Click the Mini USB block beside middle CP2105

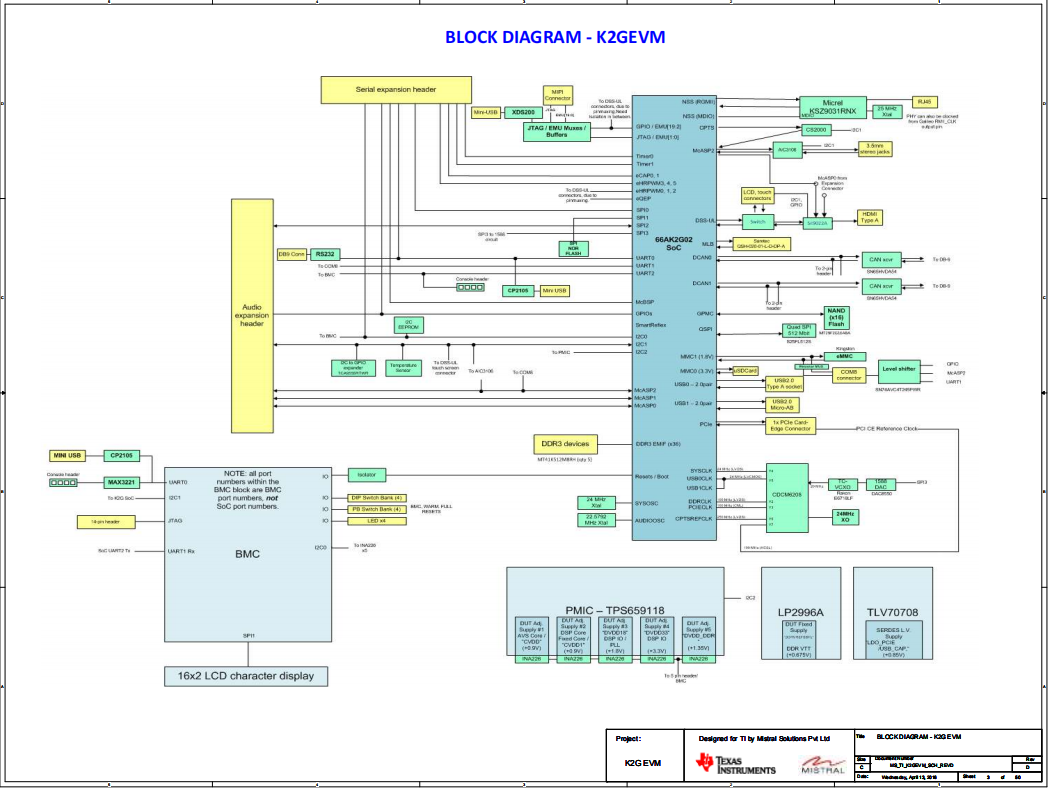click(x=554, y=291)
